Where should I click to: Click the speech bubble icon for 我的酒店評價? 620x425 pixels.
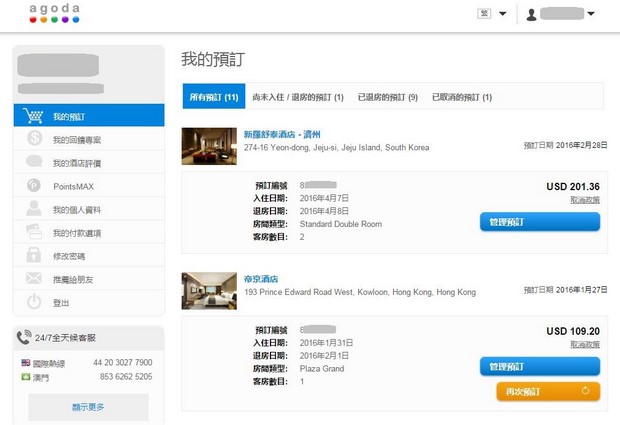(34, 161)
